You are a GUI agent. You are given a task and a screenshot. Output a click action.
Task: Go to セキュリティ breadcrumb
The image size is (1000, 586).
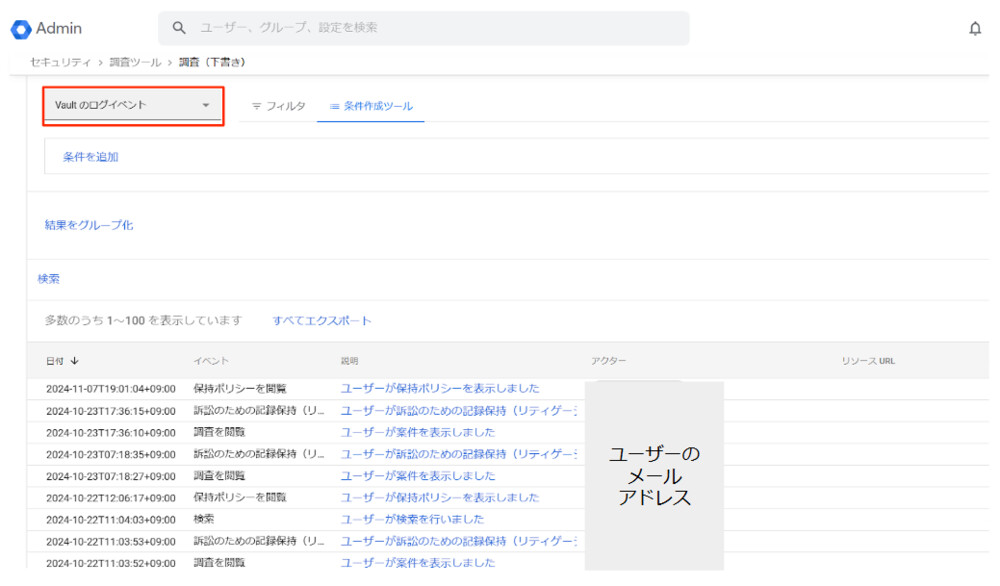60,62
